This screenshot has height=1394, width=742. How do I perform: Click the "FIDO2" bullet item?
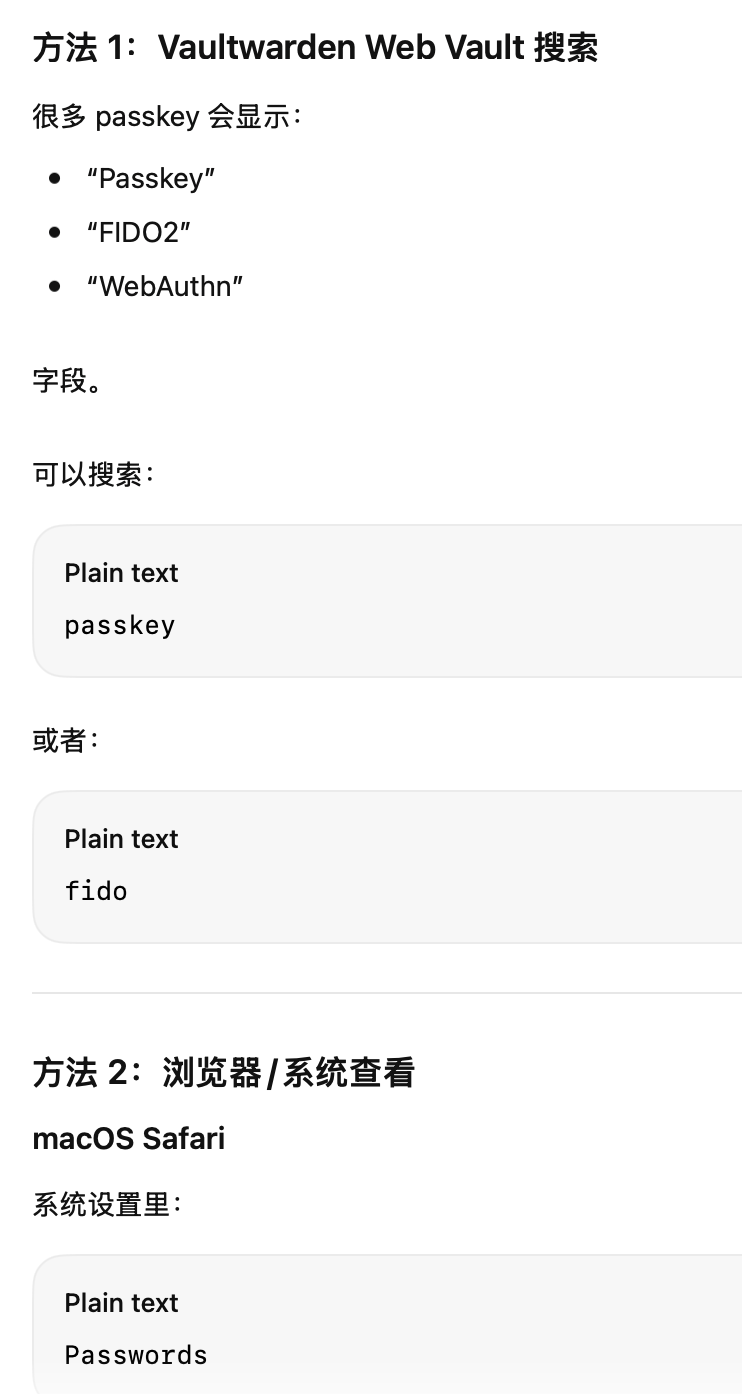138,233
